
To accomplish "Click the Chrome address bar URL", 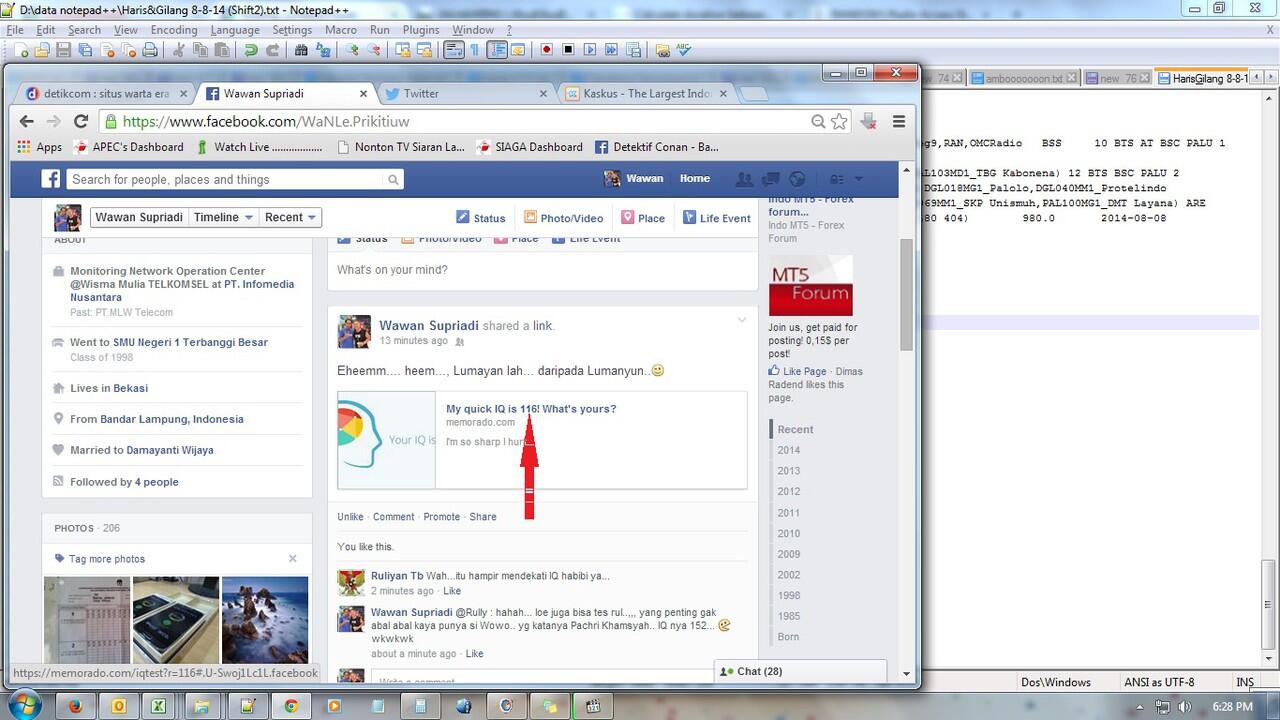I will pyautogui.click(x=266, y=122).
